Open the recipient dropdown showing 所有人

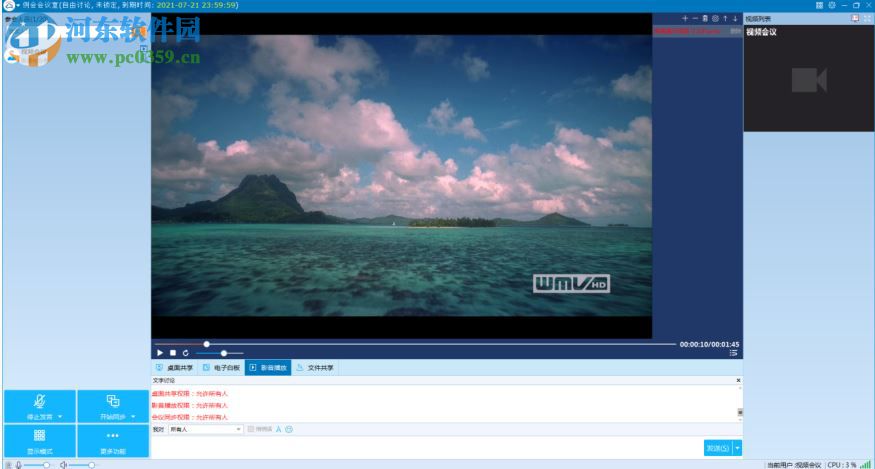[x=206, y=429]
